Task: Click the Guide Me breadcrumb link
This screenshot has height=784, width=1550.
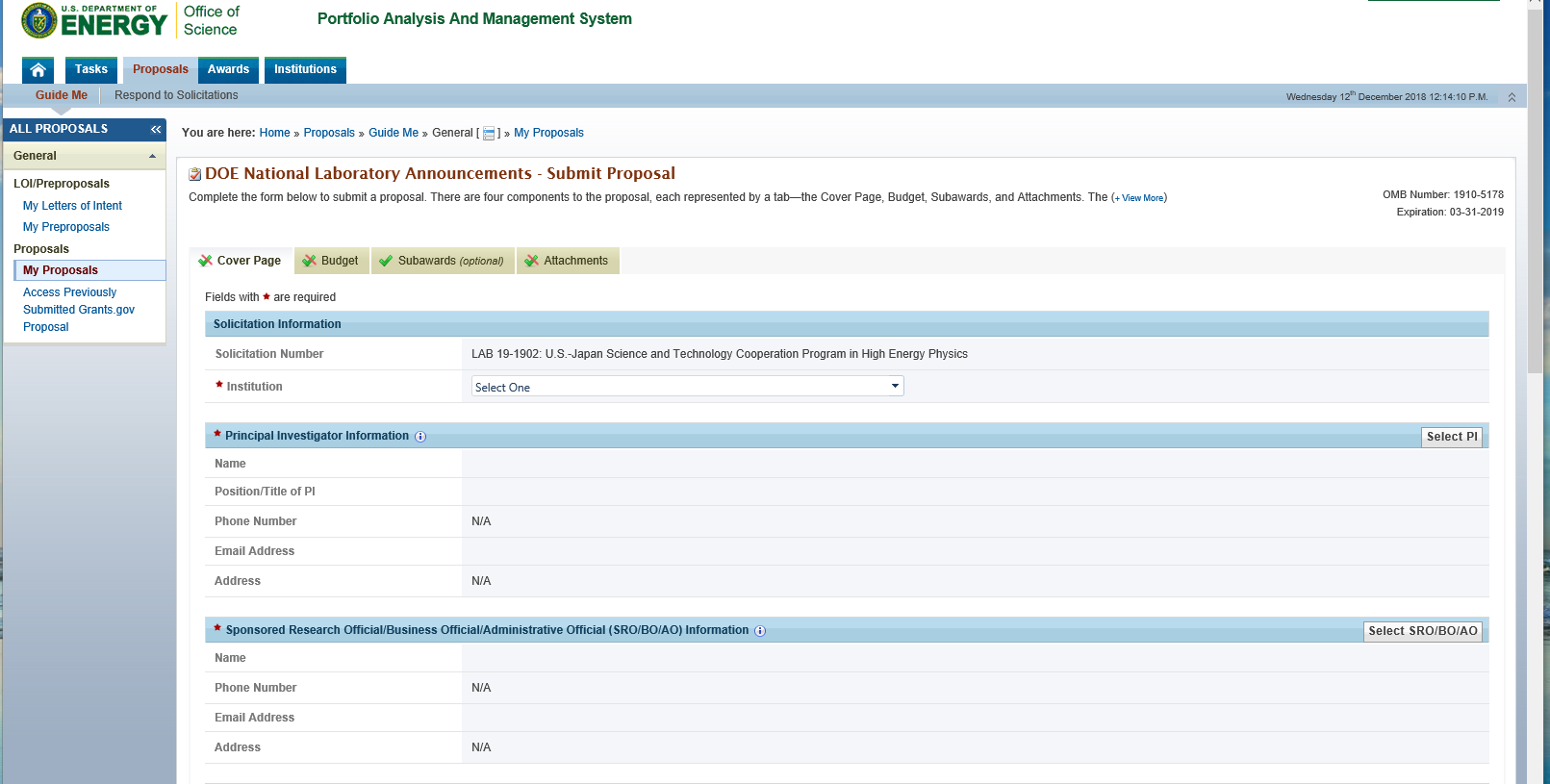Action: pos(394,133)
